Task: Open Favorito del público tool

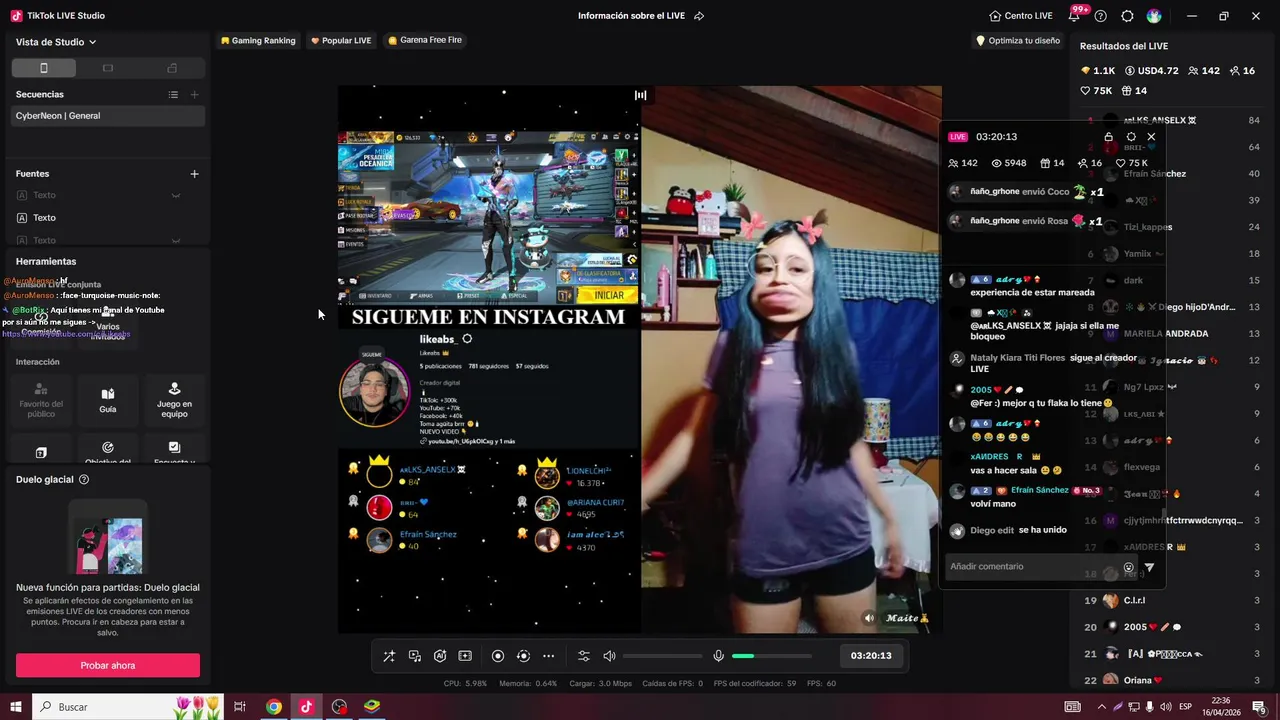Action: (41, 400)
